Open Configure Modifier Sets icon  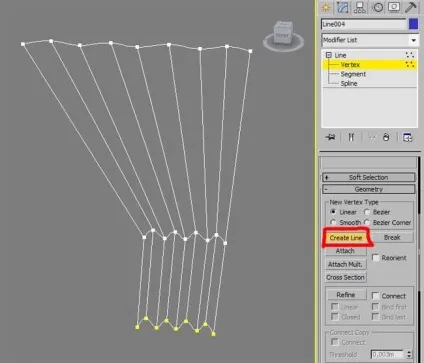407,137
